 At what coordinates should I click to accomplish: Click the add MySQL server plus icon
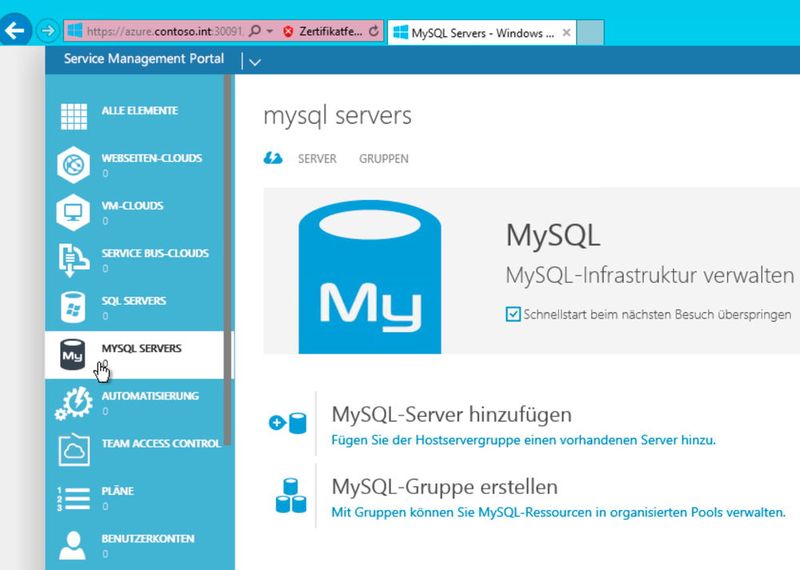click(x=288, y=423)
